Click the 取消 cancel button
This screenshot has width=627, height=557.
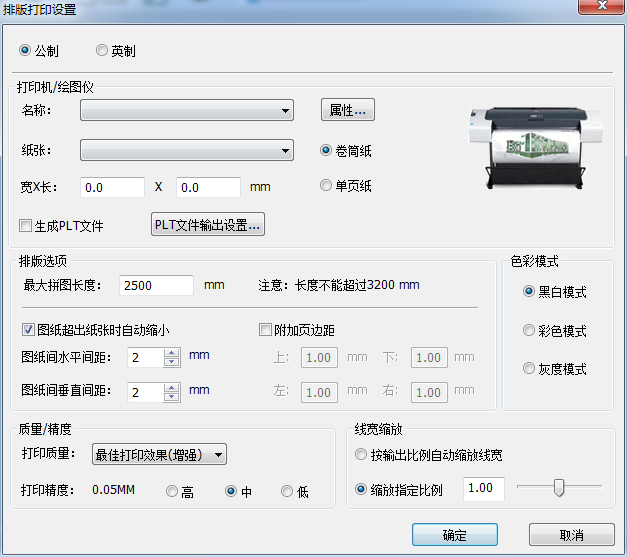pyautogui.click(x=572, y=535)
